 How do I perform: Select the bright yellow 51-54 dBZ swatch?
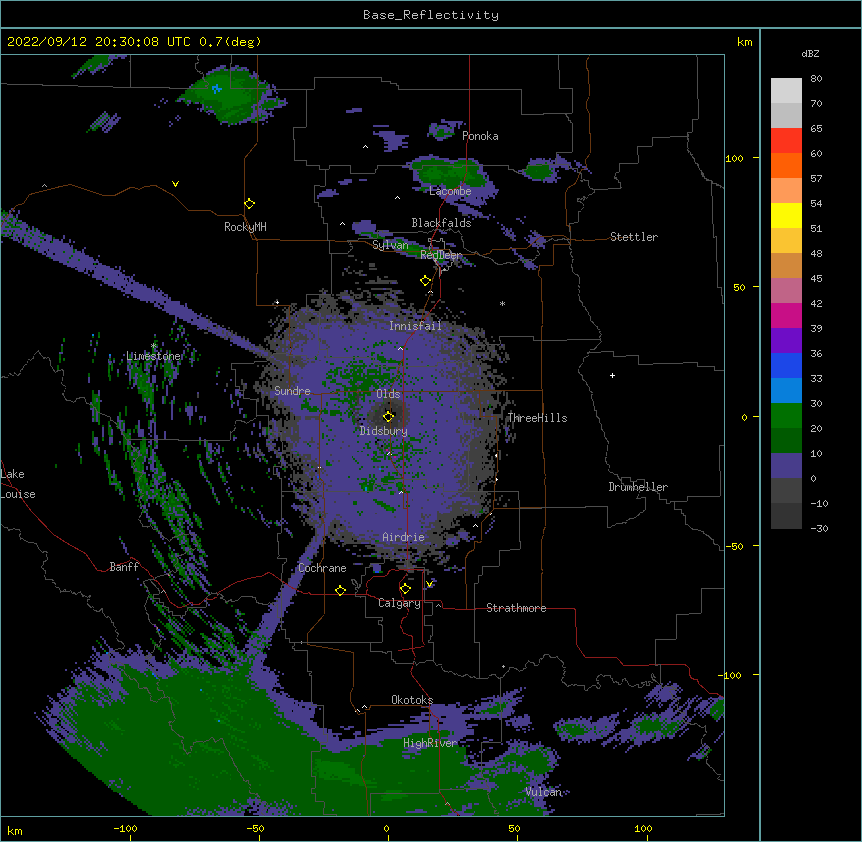[786, 215]
